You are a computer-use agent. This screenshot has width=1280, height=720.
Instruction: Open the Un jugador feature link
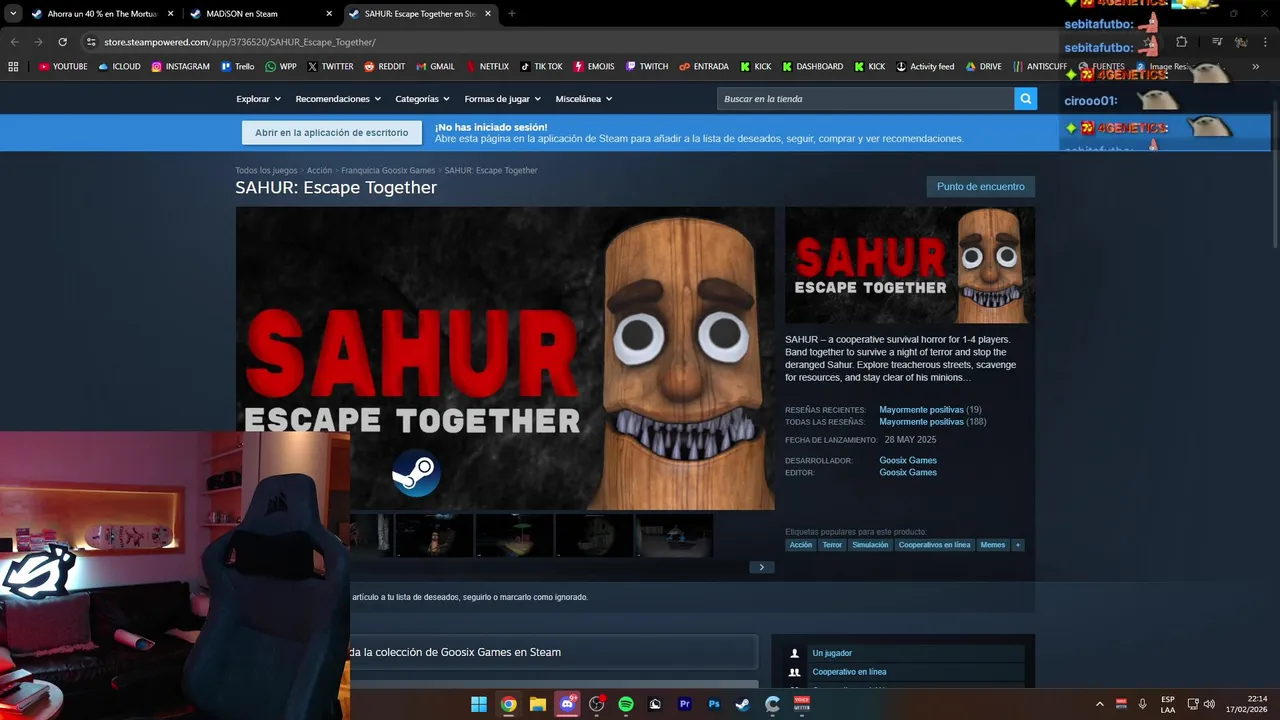click(x=832, y=653)
